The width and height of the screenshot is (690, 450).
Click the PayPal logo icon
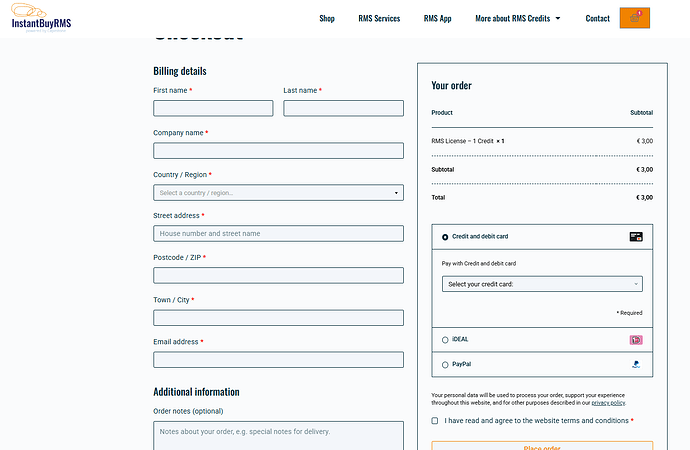tap(636, 364)
